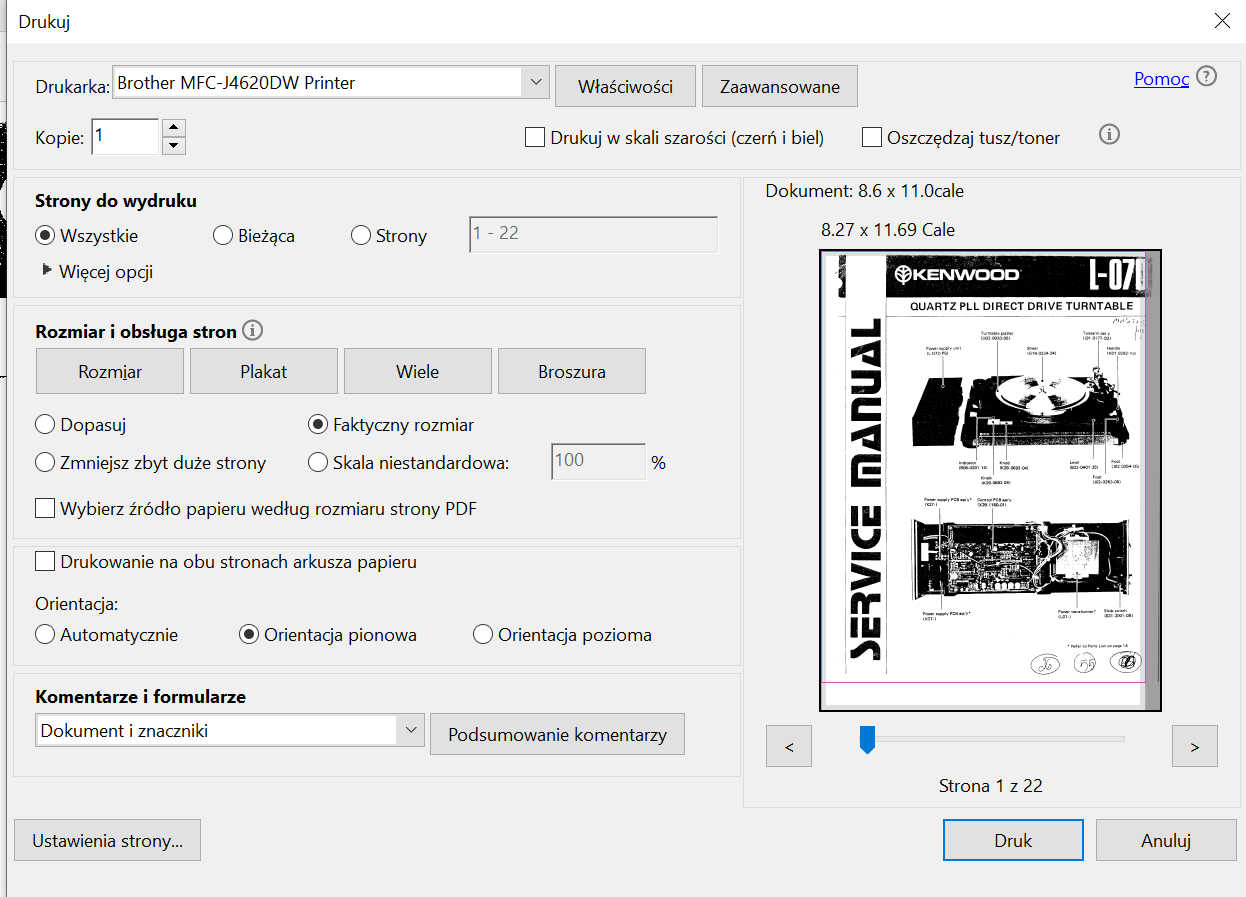Go to next preview page arrow
The height and width of the screenshot is (897, 1246).
(1194, 746)
